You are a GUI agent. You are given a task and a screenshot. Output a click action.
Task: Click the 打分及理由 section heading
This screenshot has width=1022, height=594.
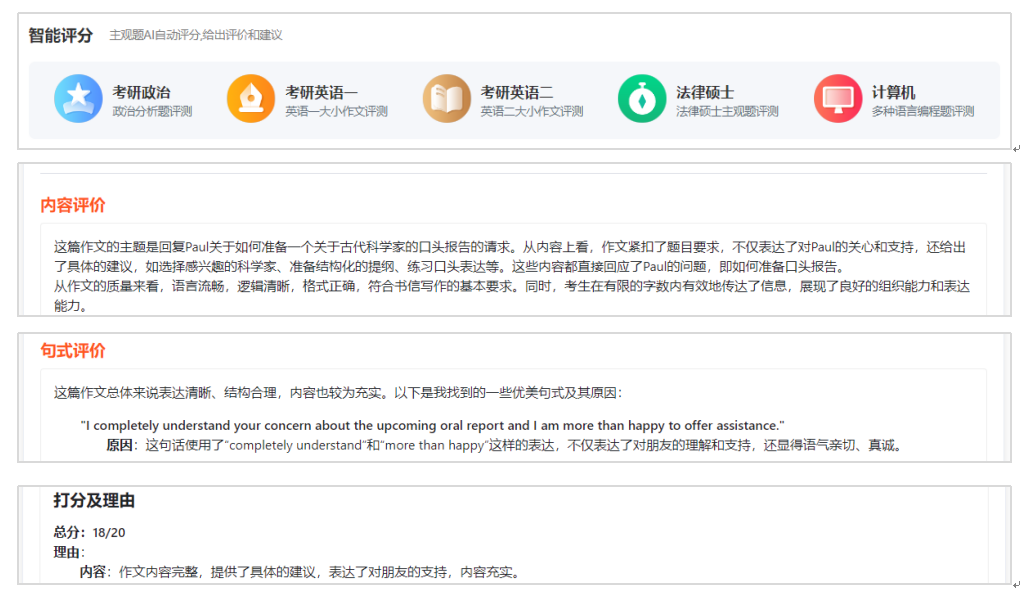94,500
